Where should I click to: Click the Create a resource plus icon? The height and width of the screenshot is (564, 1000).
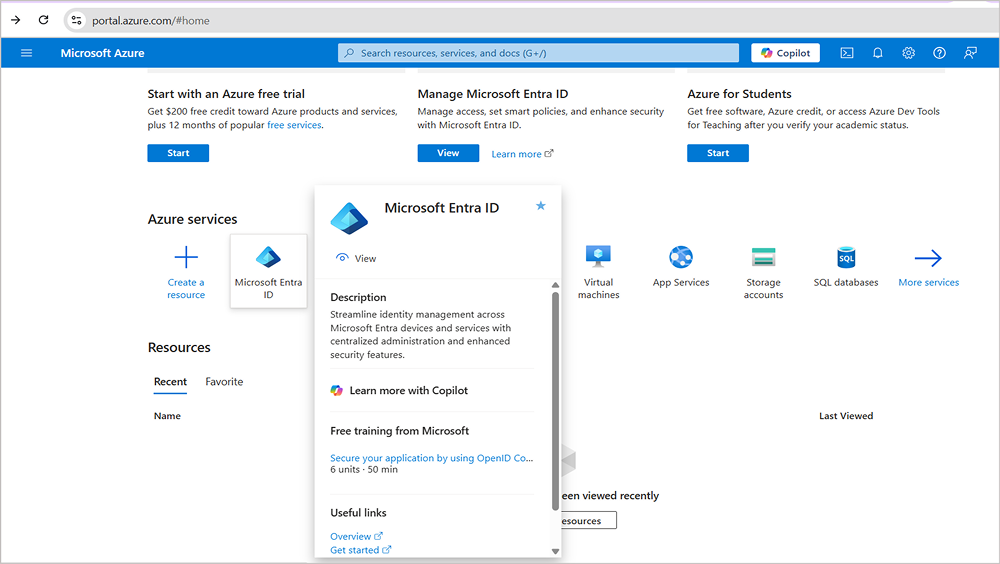[186, 257]
